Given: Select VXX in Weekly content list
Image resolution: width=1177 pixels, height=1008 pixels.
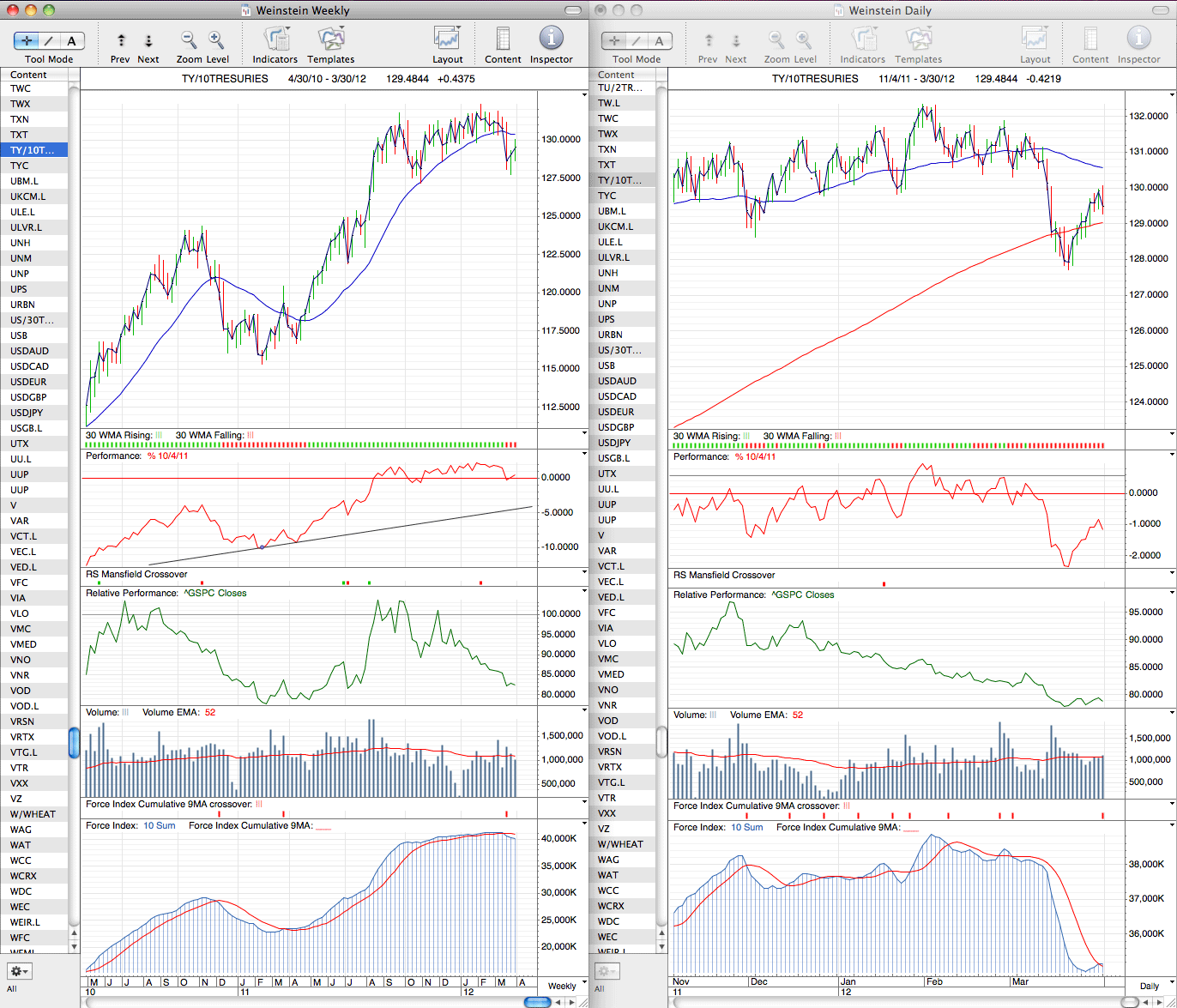Looking at the screenshot, I should click(x=33, y=783).
